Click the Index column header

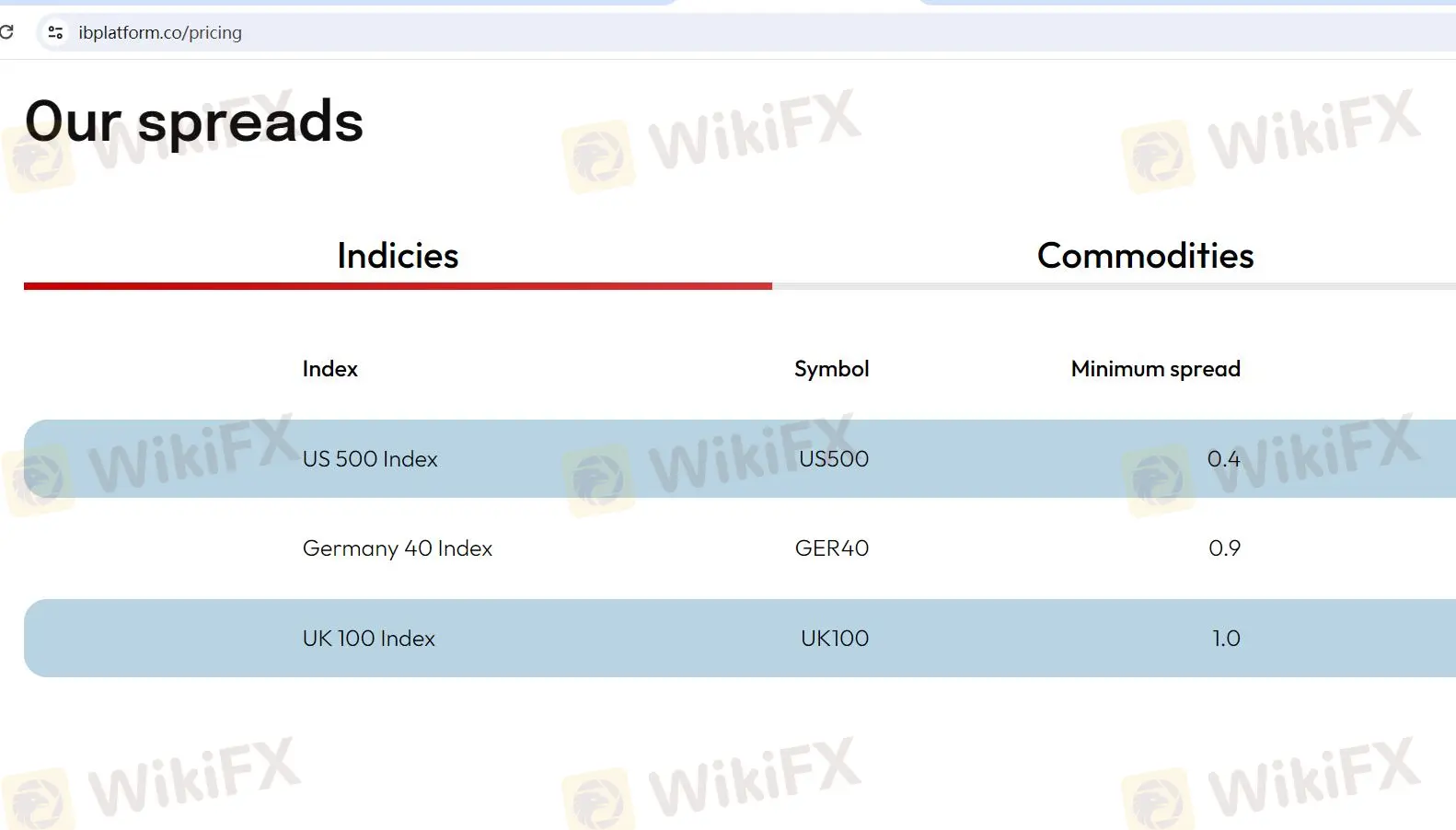329,369
